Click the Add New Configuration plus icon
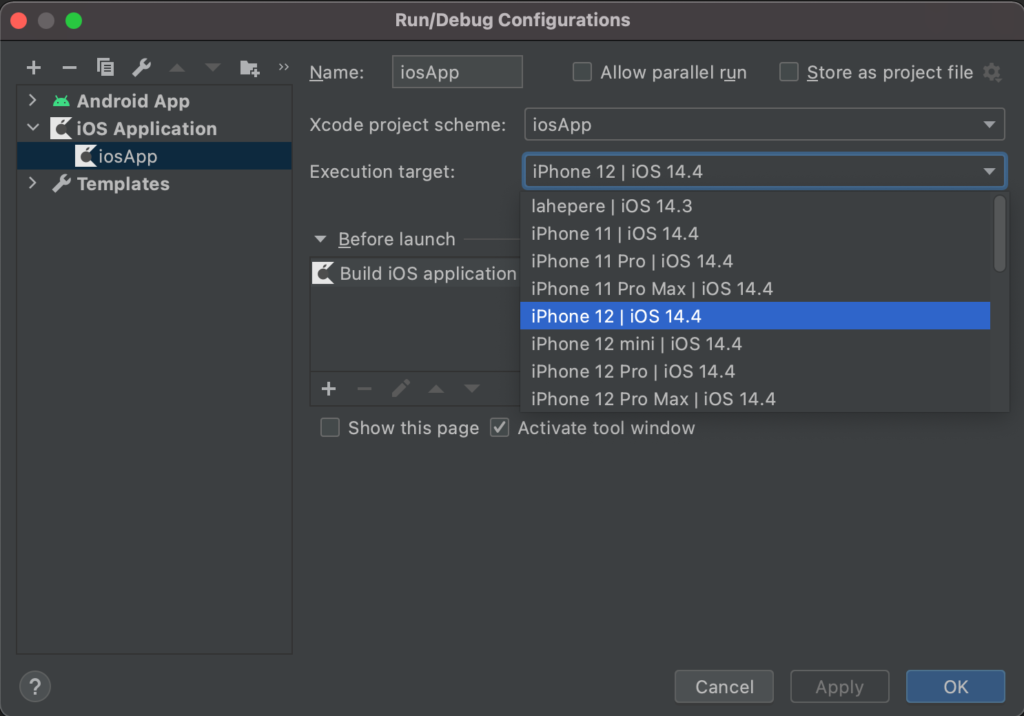Image resolution: width=1024 pixels, height=716 pixels. pos(34,68)
